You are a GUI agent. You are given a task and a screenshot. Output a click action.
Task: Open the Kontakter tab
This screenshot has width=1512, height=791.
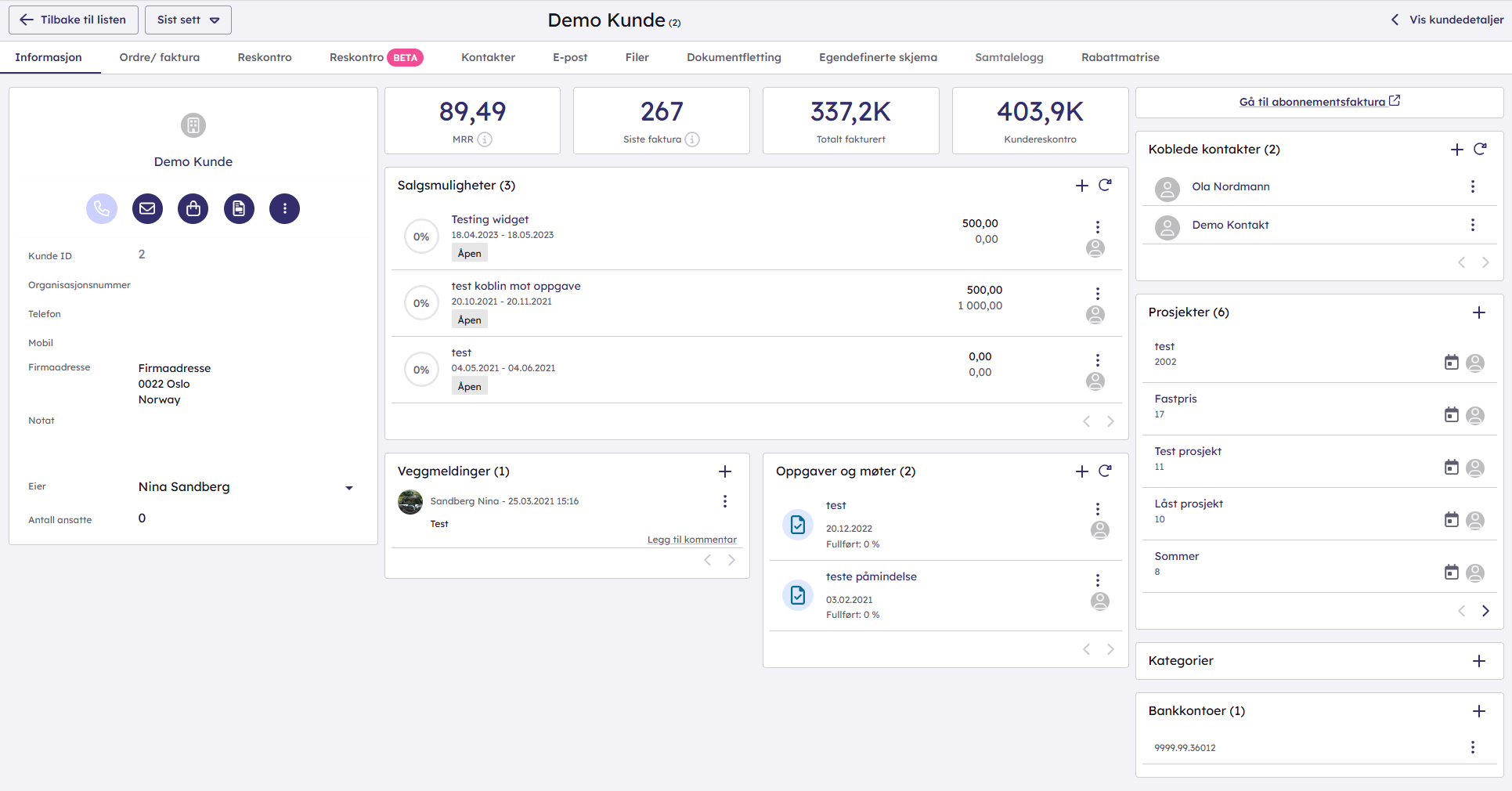[x=488, y=57]
